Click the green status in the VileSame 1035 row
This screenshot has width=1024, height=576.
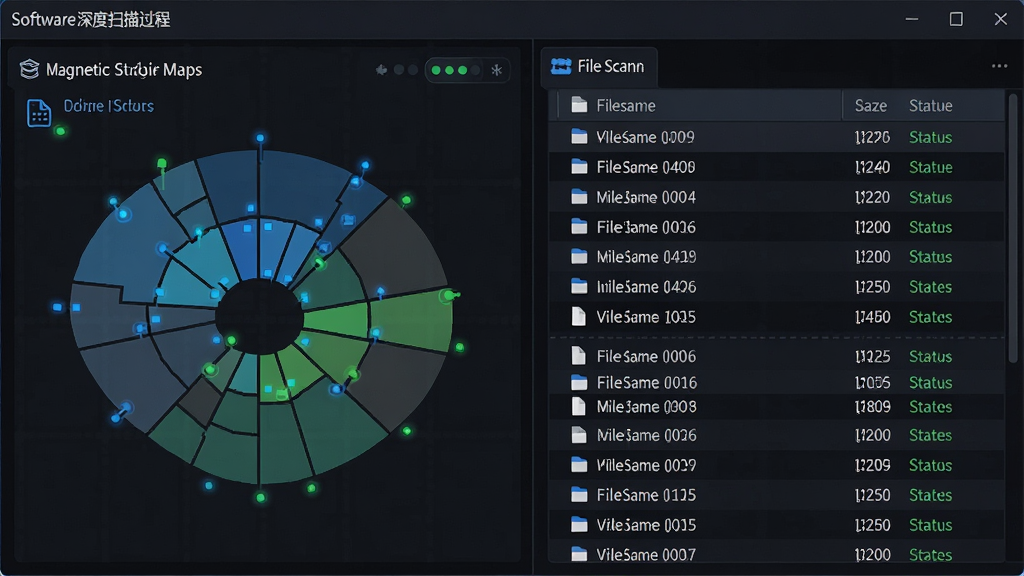pos(931,317)
